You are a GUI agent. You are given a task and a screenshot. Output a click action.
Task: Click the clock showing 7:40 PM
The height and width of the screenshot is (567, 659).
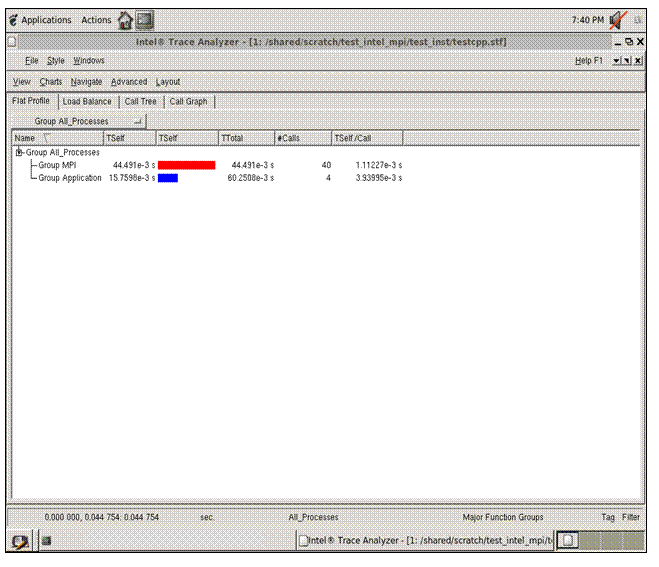click(588, 20)
